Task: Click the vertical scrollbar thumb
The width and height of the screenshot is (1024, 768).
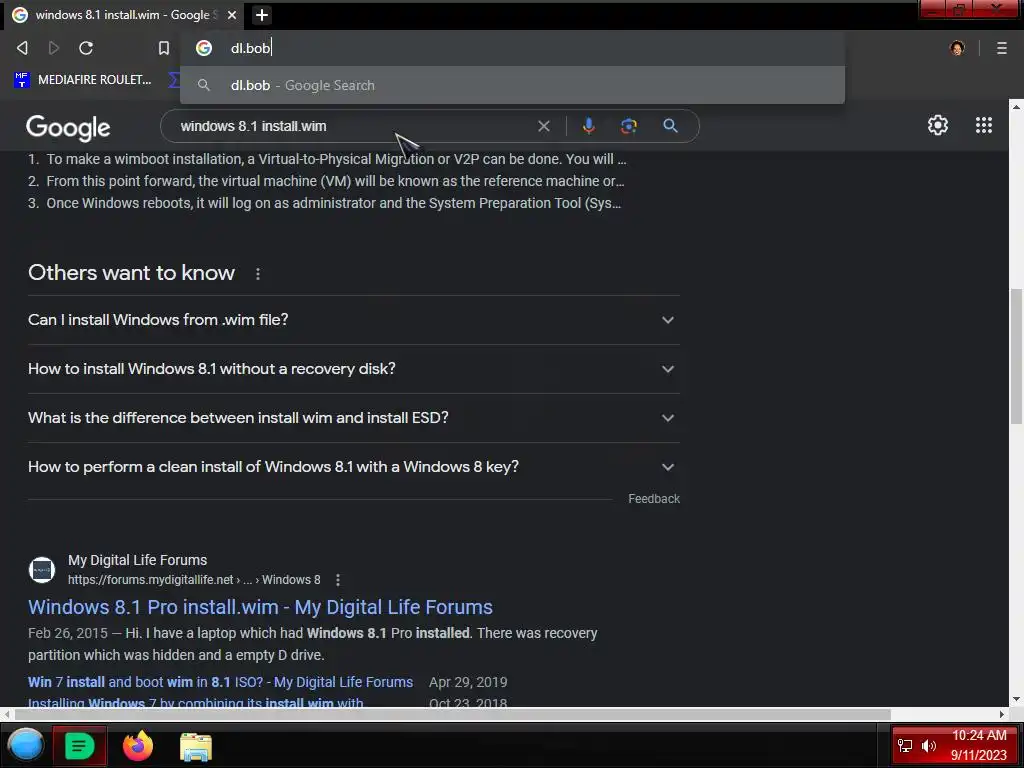Action: coord(1016,356)
